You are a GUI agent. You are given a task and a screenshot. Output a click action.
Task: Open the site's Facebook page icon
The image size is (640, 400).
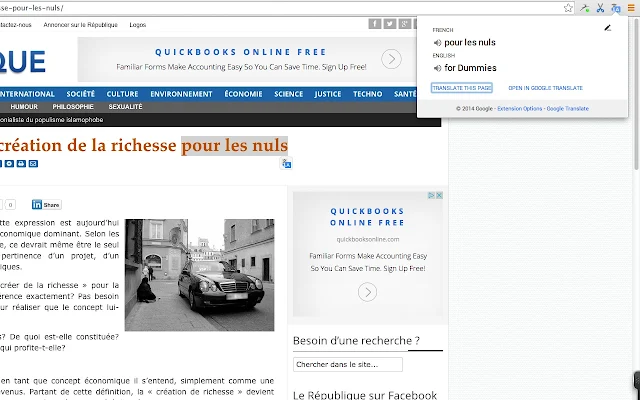point(375,24)
